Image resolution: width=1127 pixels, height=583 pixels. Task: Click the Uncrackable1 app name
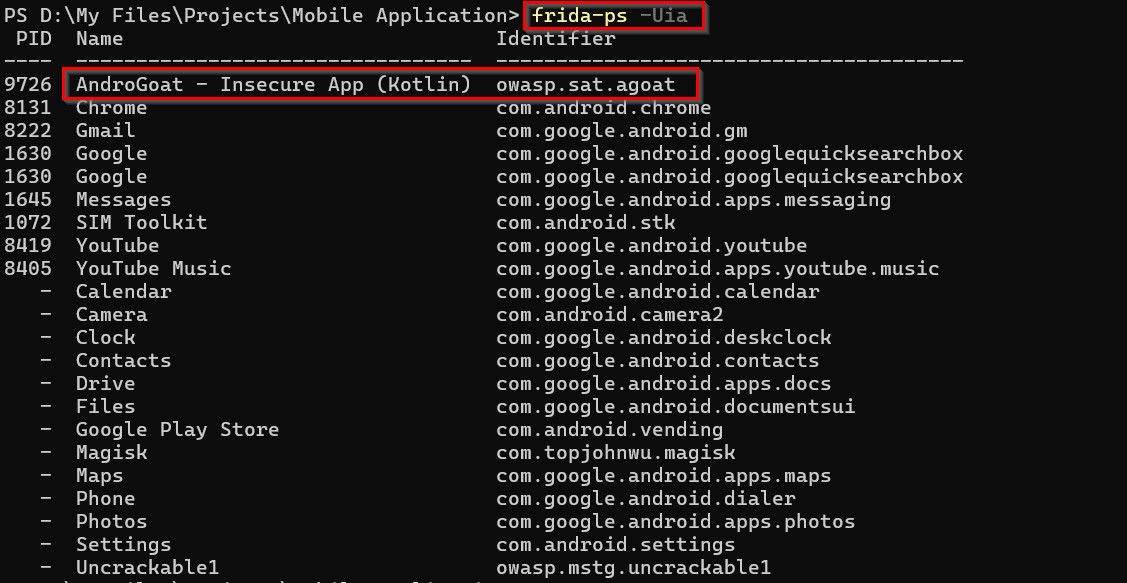tap(147, 568)
